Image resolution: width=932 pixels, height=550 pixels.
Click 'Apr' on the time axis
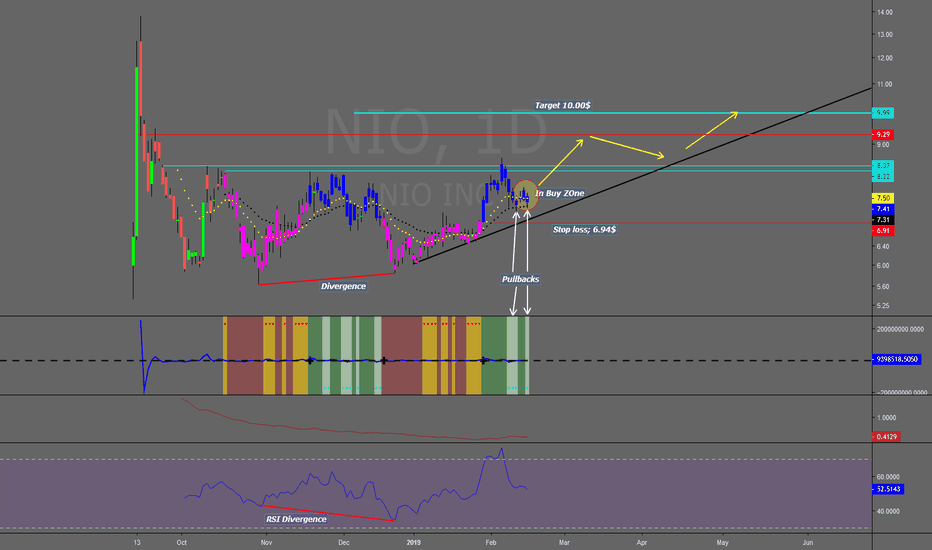(x=642, y=543)
